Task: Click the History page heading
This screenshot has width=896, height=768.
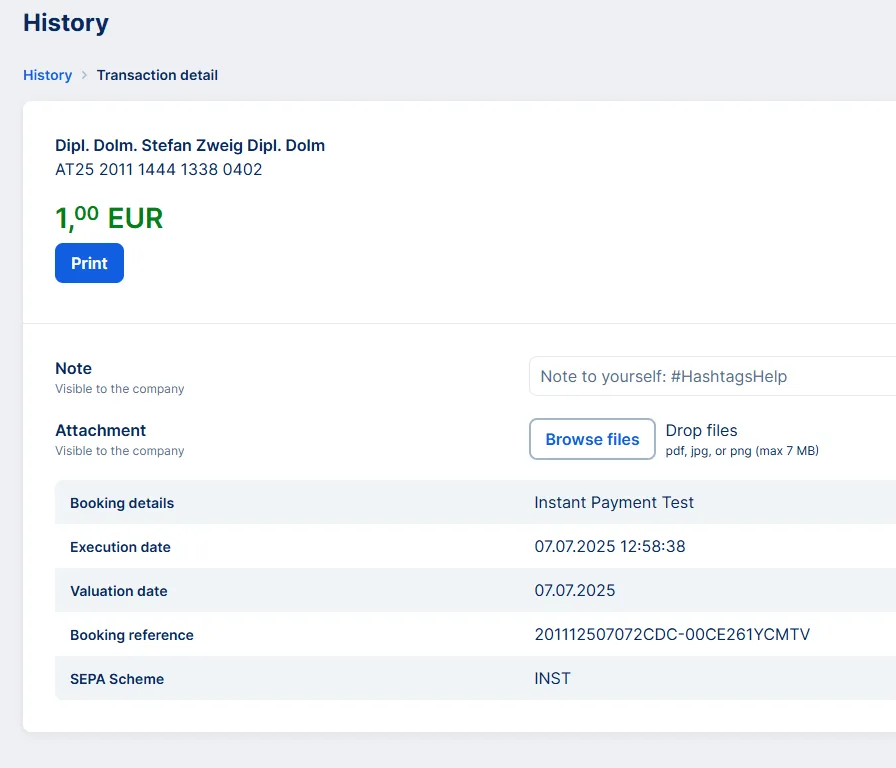Action: 66,23
